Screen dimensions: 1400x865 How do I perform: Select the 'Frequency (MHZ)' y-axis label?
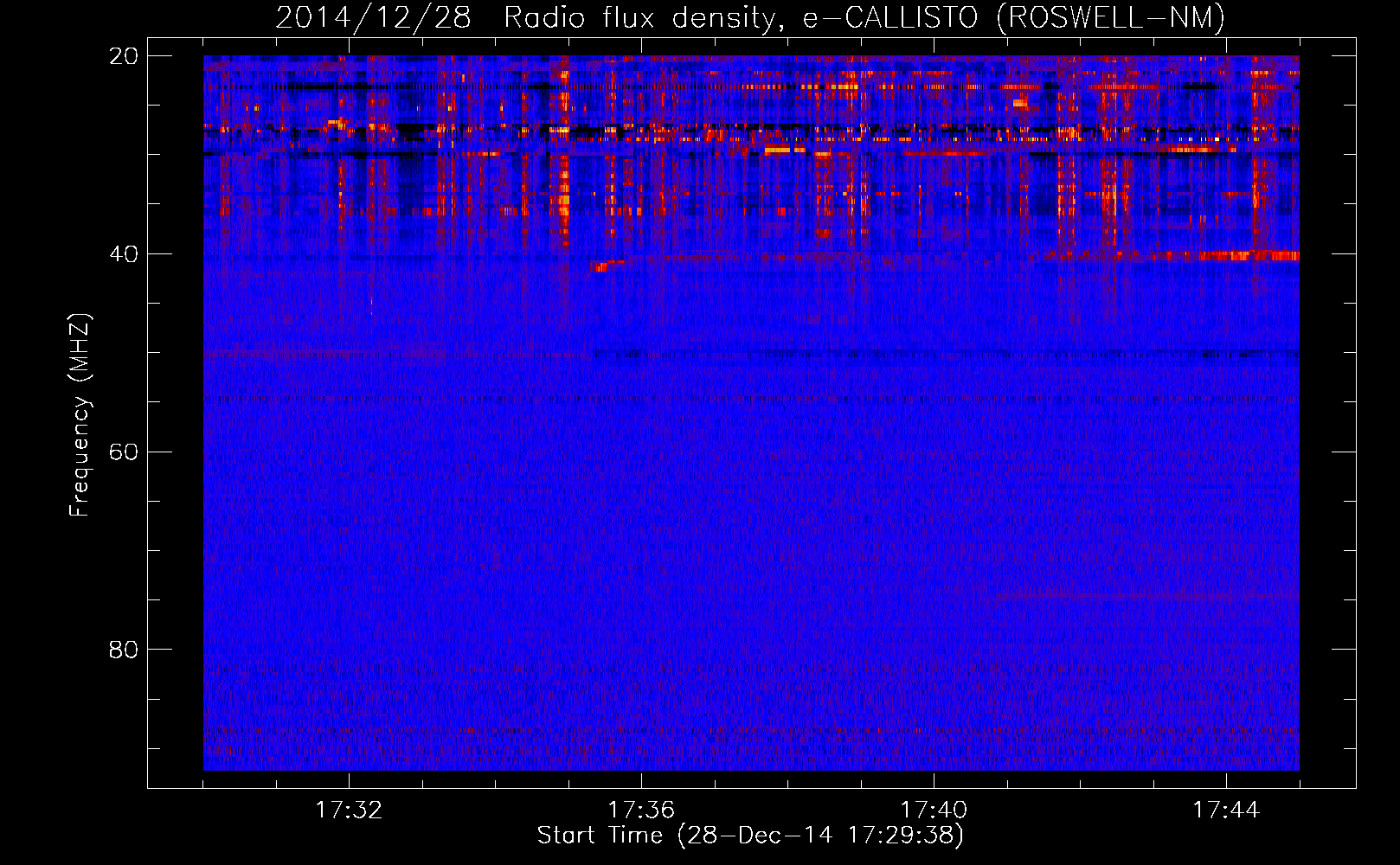79,414
